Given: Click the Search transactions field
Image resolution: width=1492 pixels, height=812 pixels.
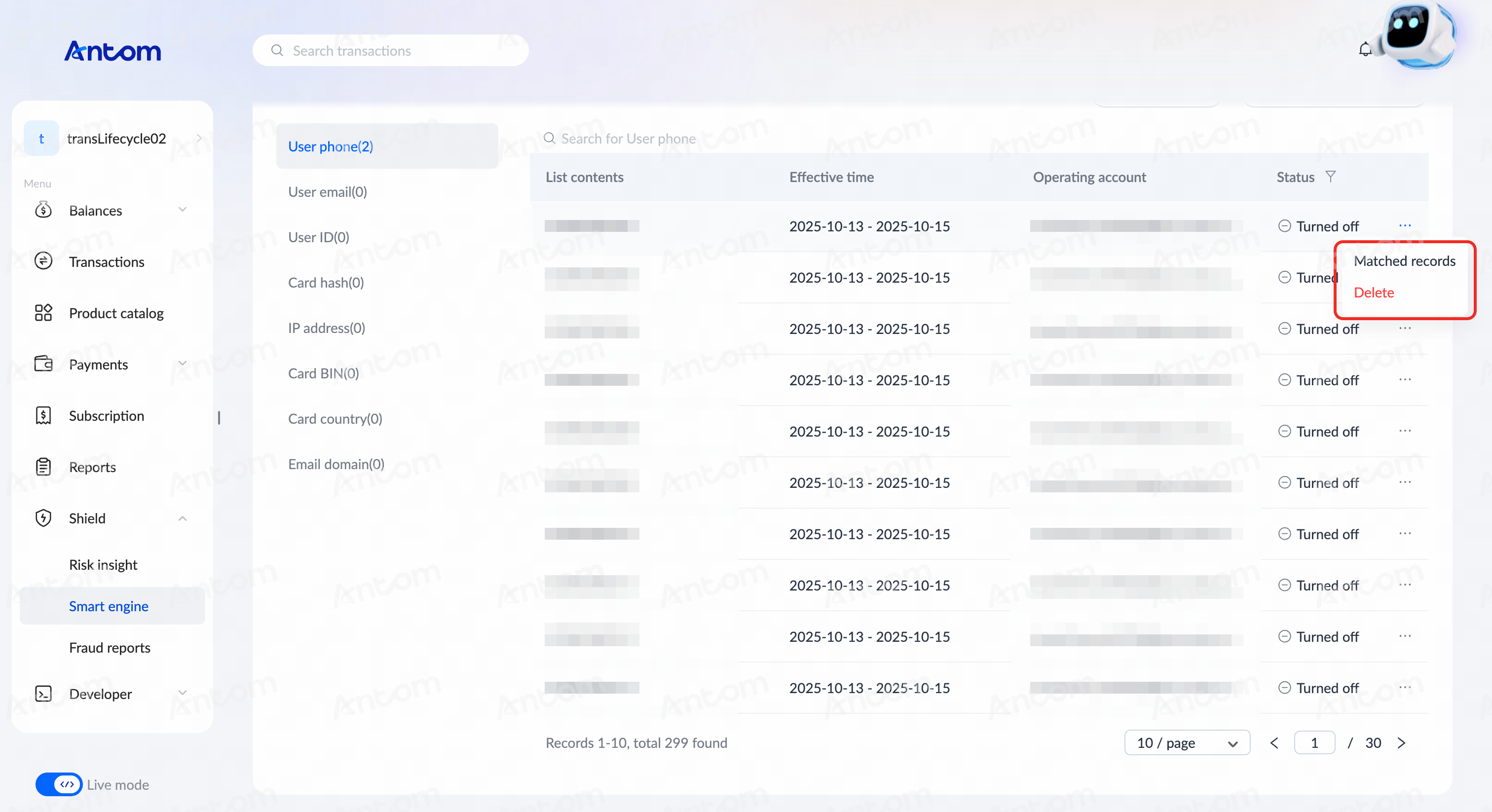Looking at the screenshot, I should tap(391, 50).
